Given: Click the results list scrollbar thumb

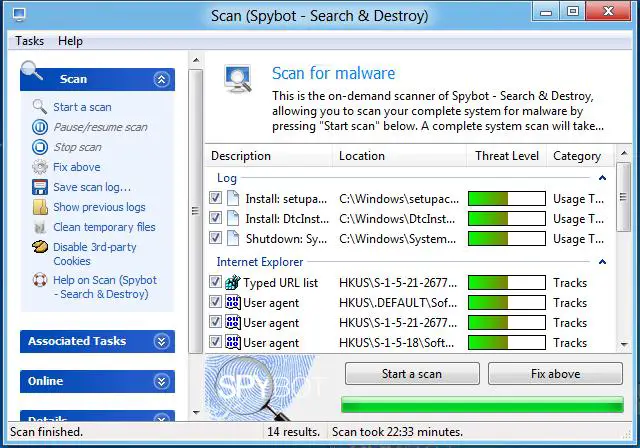Looking at the screenshot, I should [623, 197].
